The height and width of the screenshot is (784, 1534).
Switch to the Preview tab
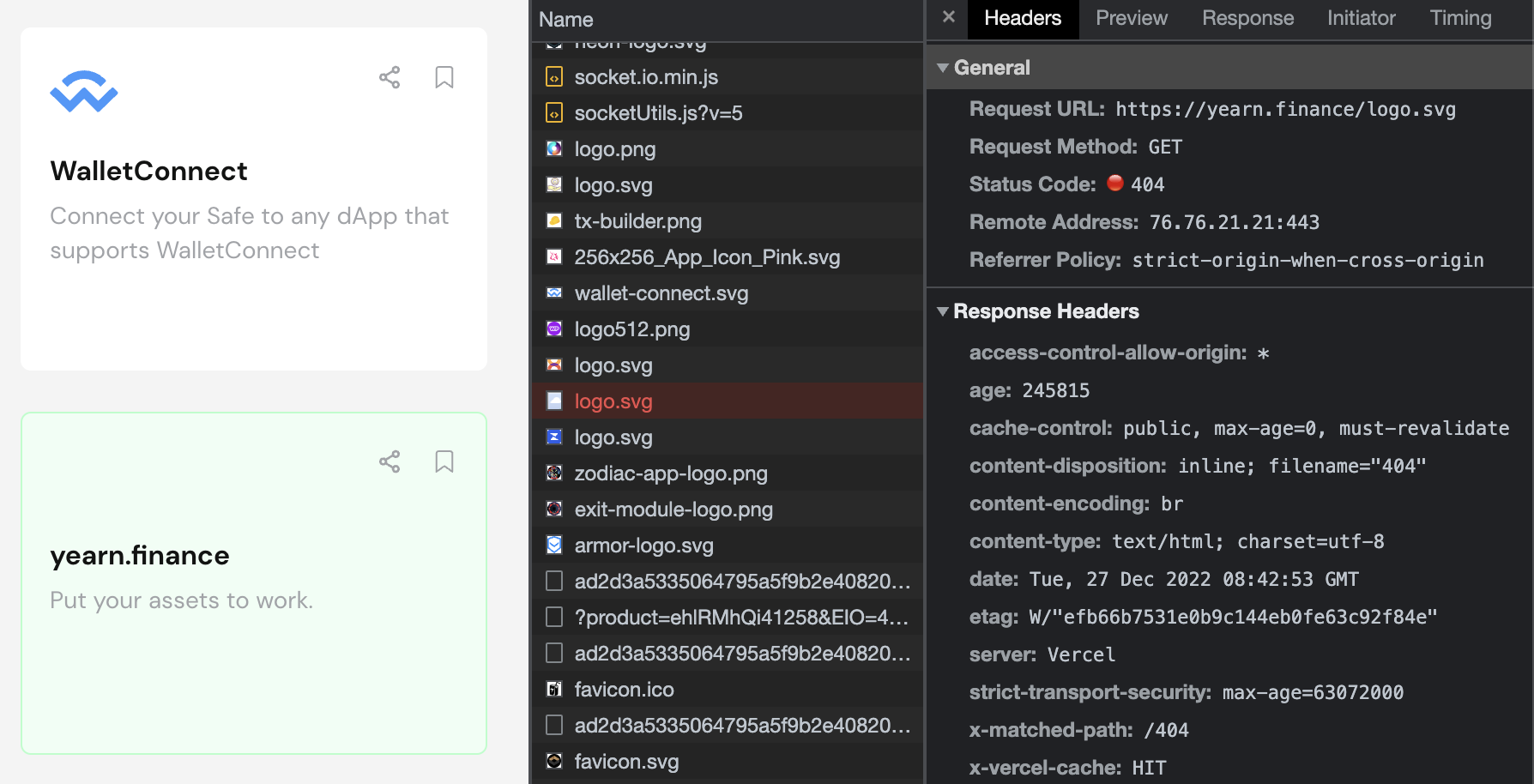click(x=1131, y=18)
